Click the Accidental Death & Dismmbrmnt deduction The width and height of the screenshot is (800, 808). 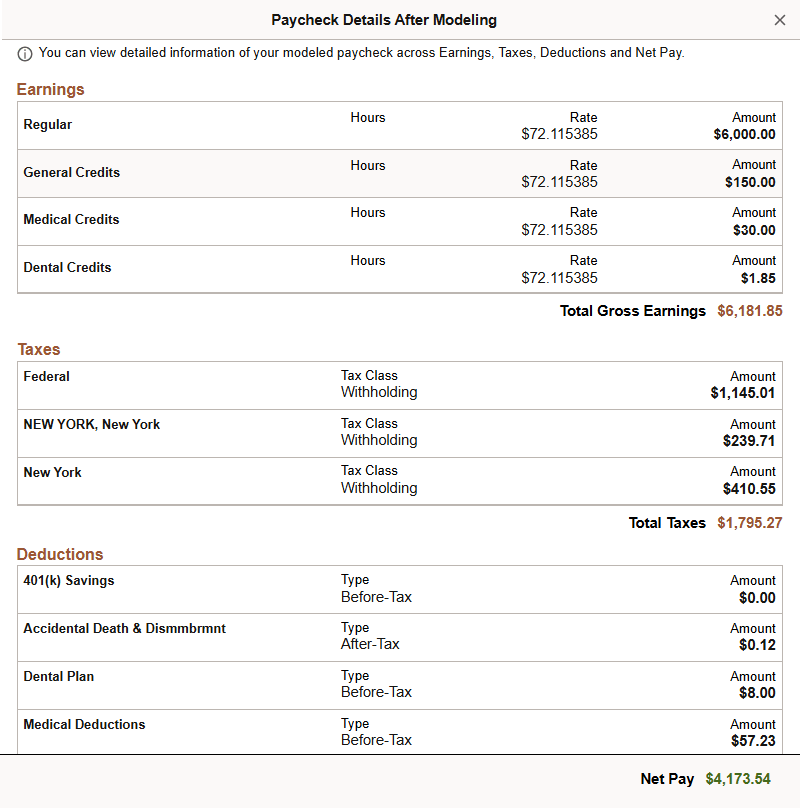click(x=400, y=636)
